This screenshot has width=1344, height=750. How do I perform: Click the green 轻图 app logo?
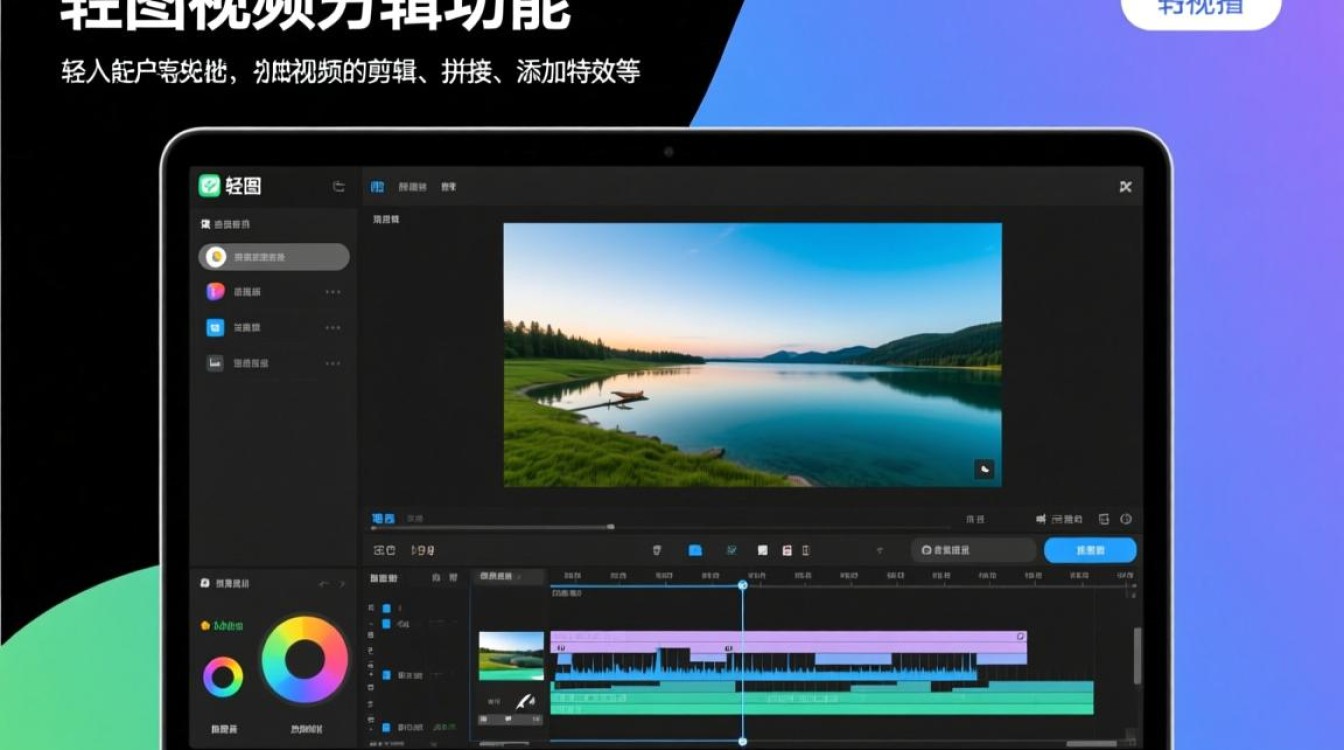(209, 186)
